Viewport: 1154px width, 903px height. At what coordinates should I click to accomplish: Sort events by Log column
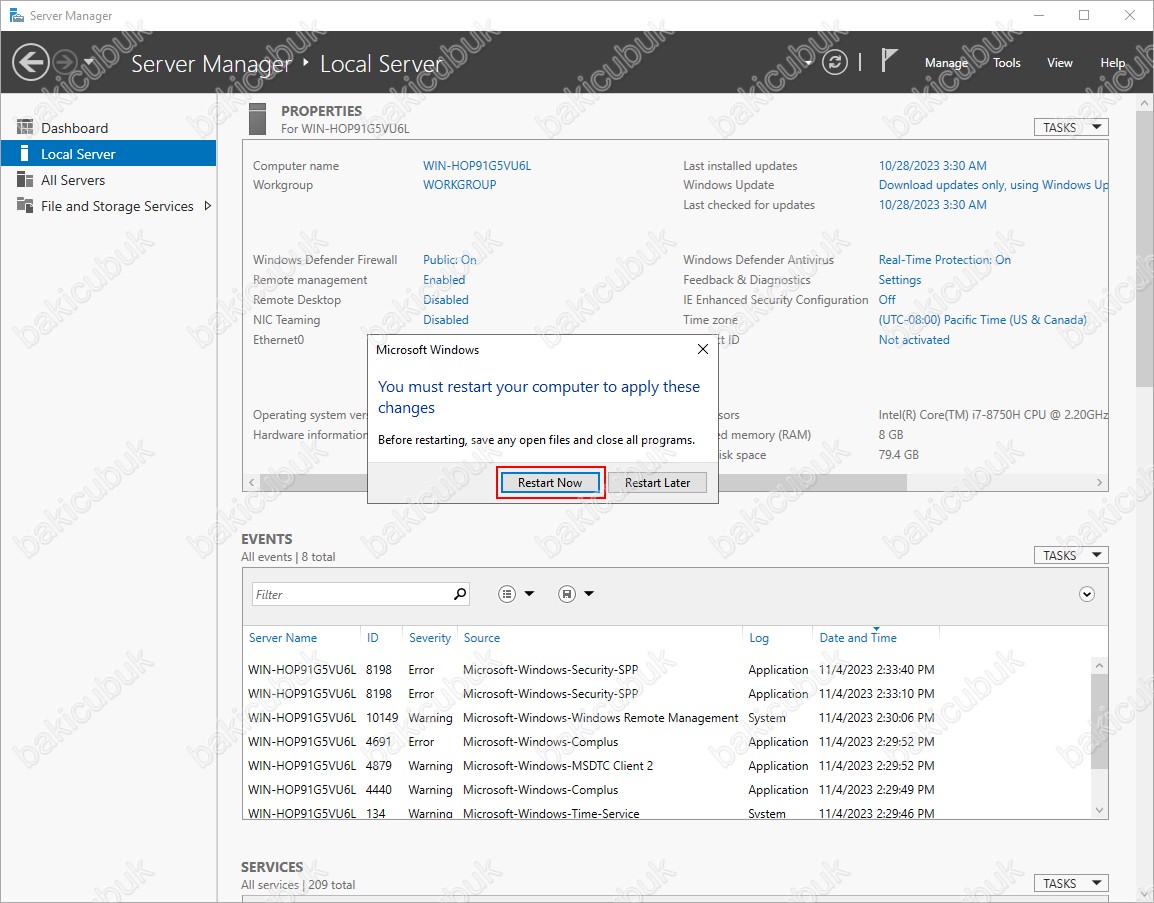click(x=759, y=638)
